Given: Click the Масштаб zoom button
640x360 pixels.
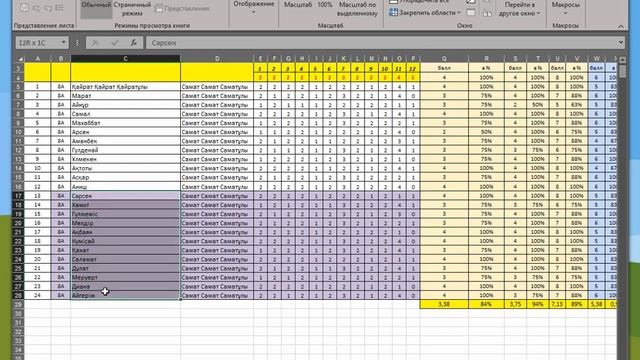Looking at the screenshot, I should pos(298,5).
